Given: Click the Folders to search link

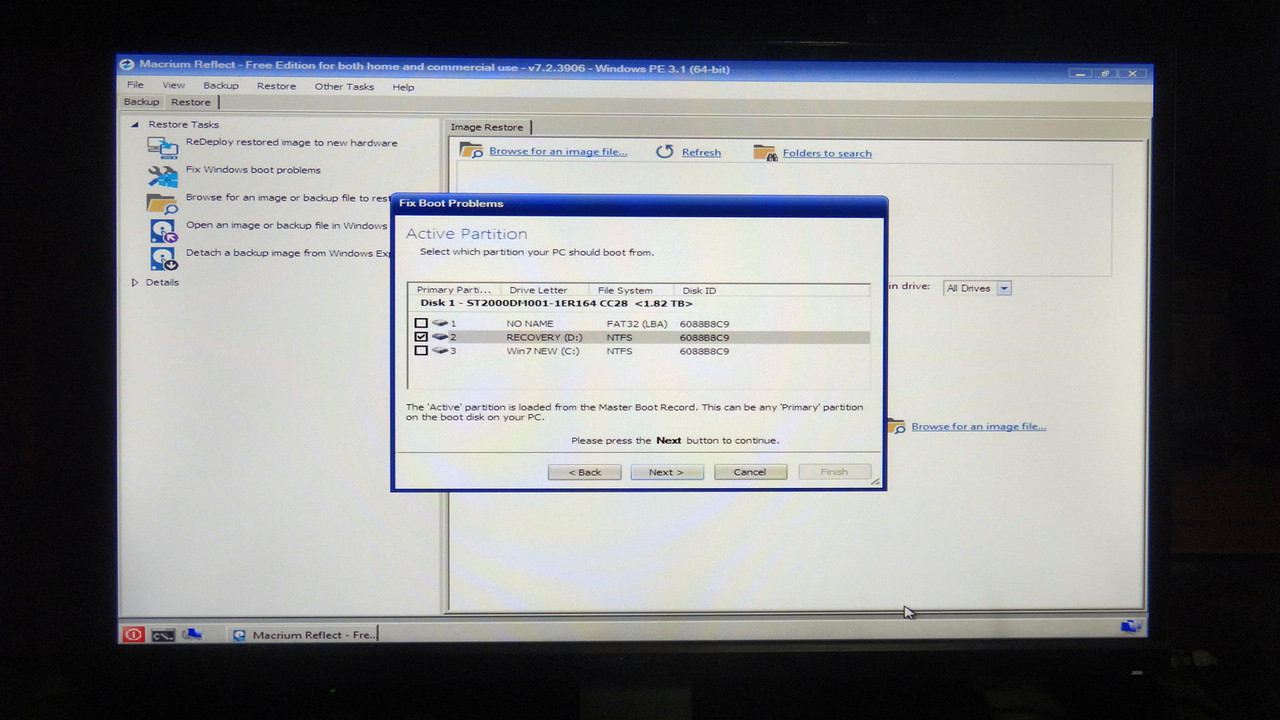Looking at the screenshot, I should tap(827, 154).
